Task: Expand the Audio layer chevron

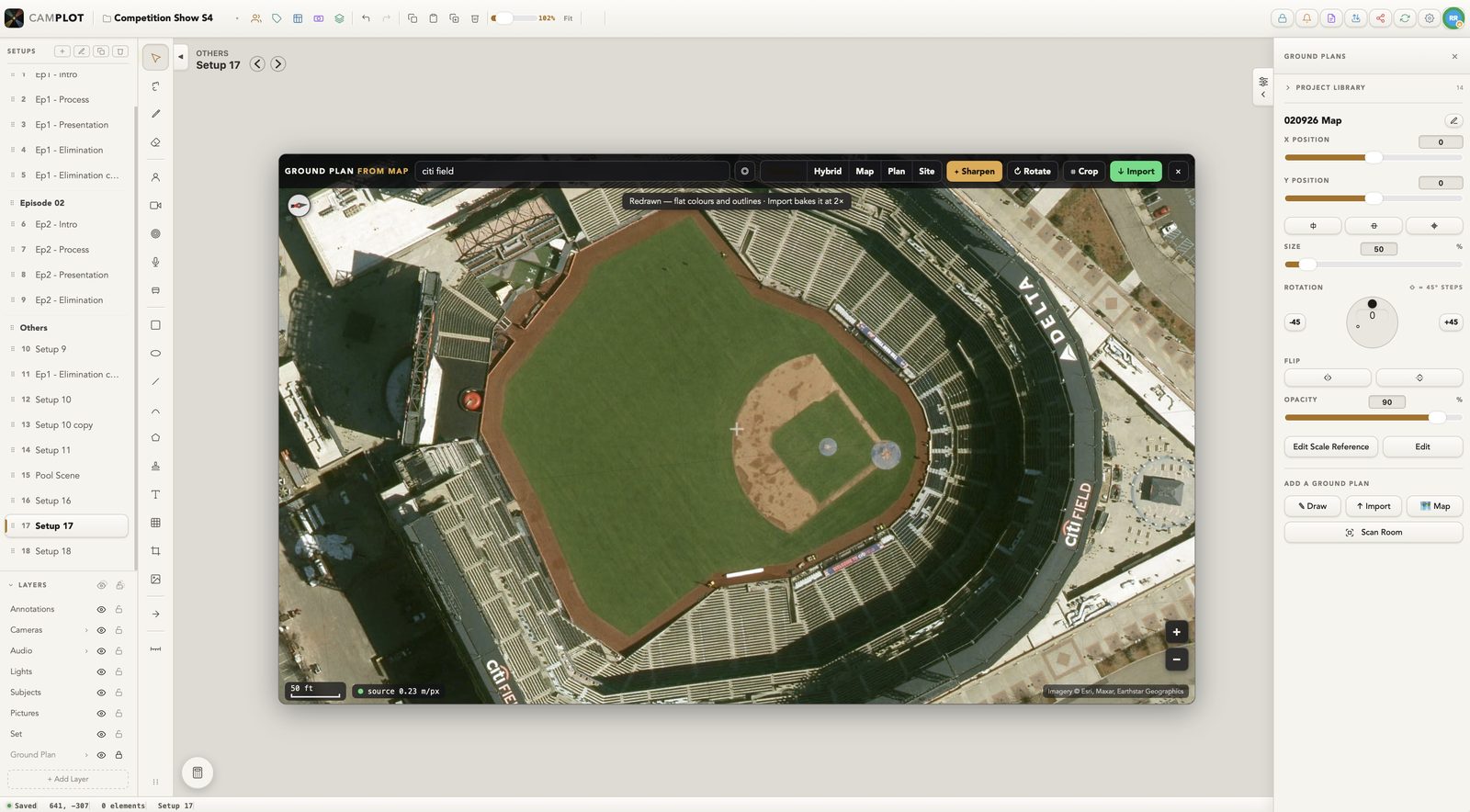Action: [86, 651]
